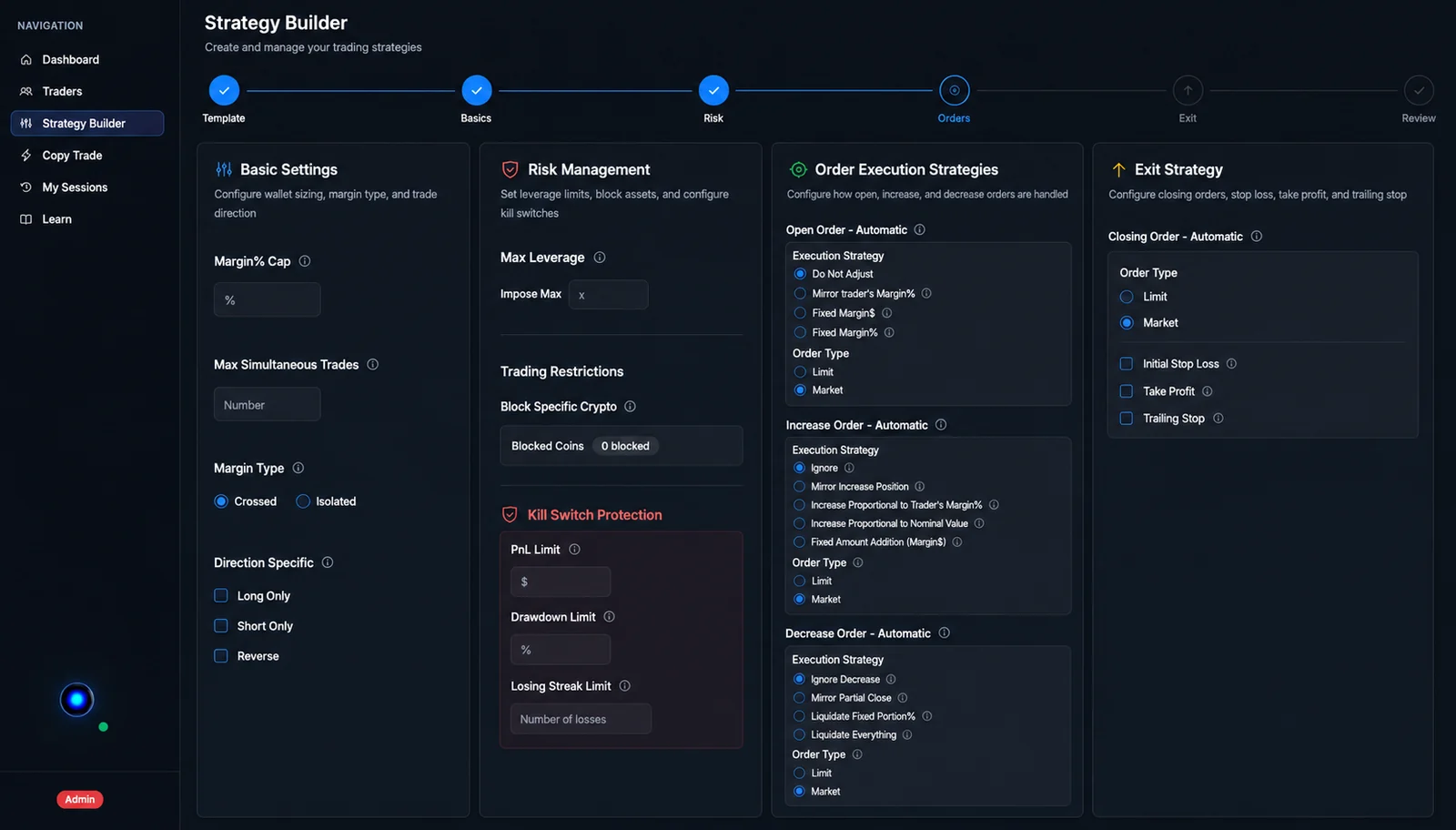The image size is (1456, 830).
Task: Select the Isolated margin type
Action: tap(303, 501)
